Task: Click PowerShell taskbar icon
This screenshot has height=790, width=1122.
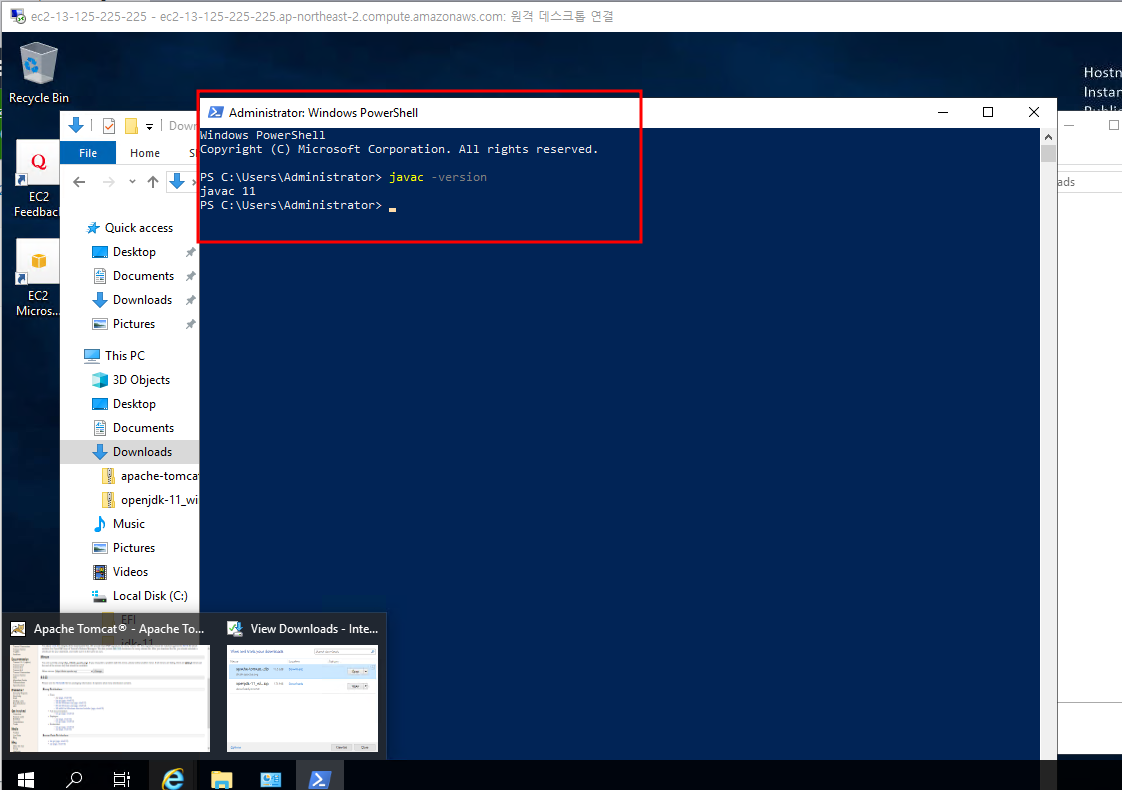Action: (x=319, y=779)
